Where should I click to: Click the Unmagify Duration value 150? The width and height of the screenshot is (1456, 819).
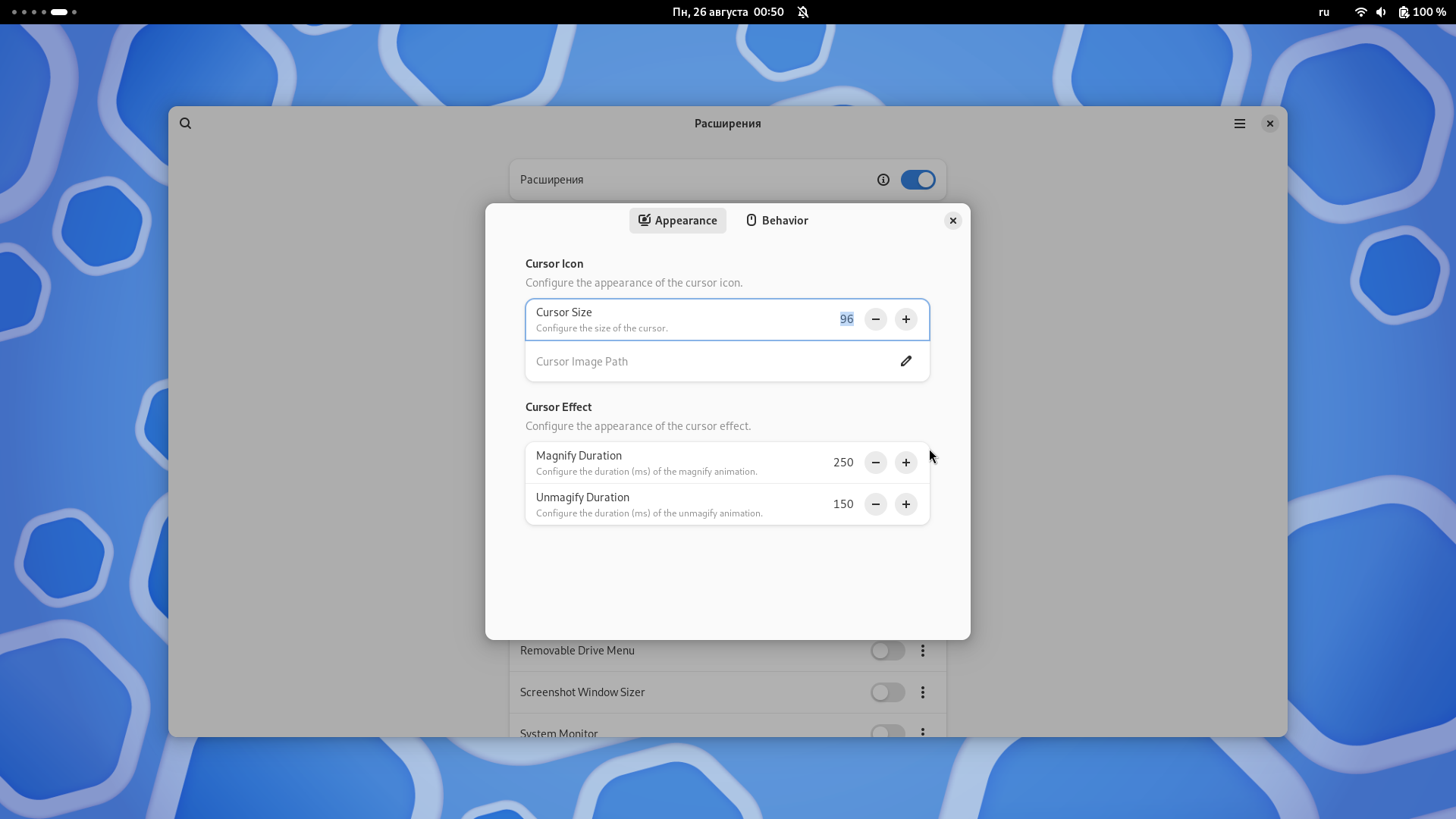click(843, 504)
